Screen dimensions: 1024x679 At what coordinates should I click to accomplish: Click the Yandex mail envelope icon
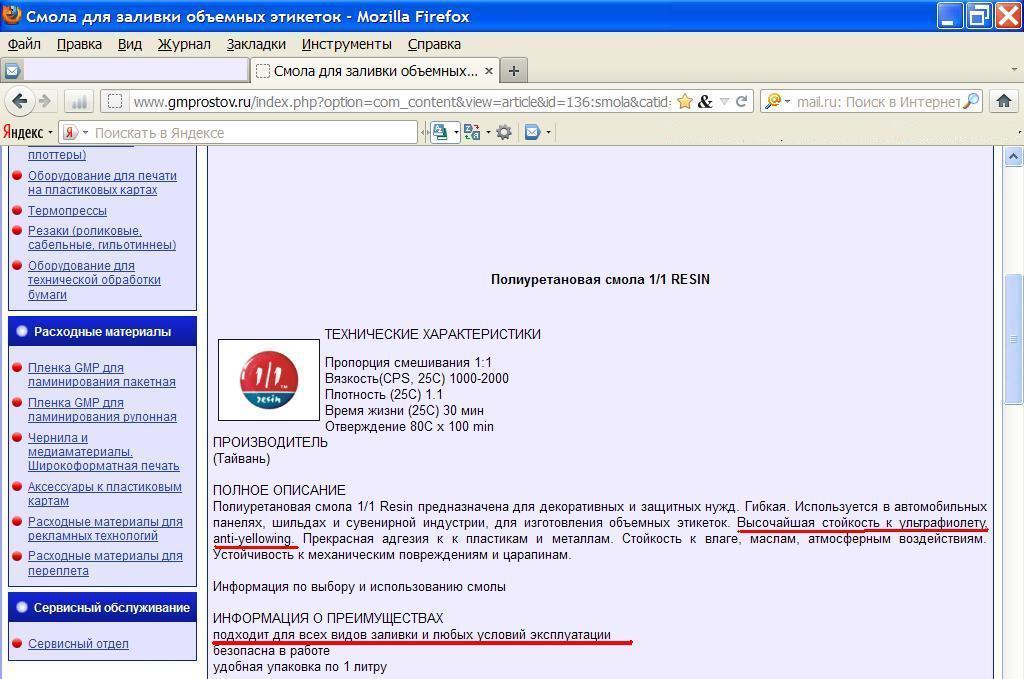click(x=532, y=133)
